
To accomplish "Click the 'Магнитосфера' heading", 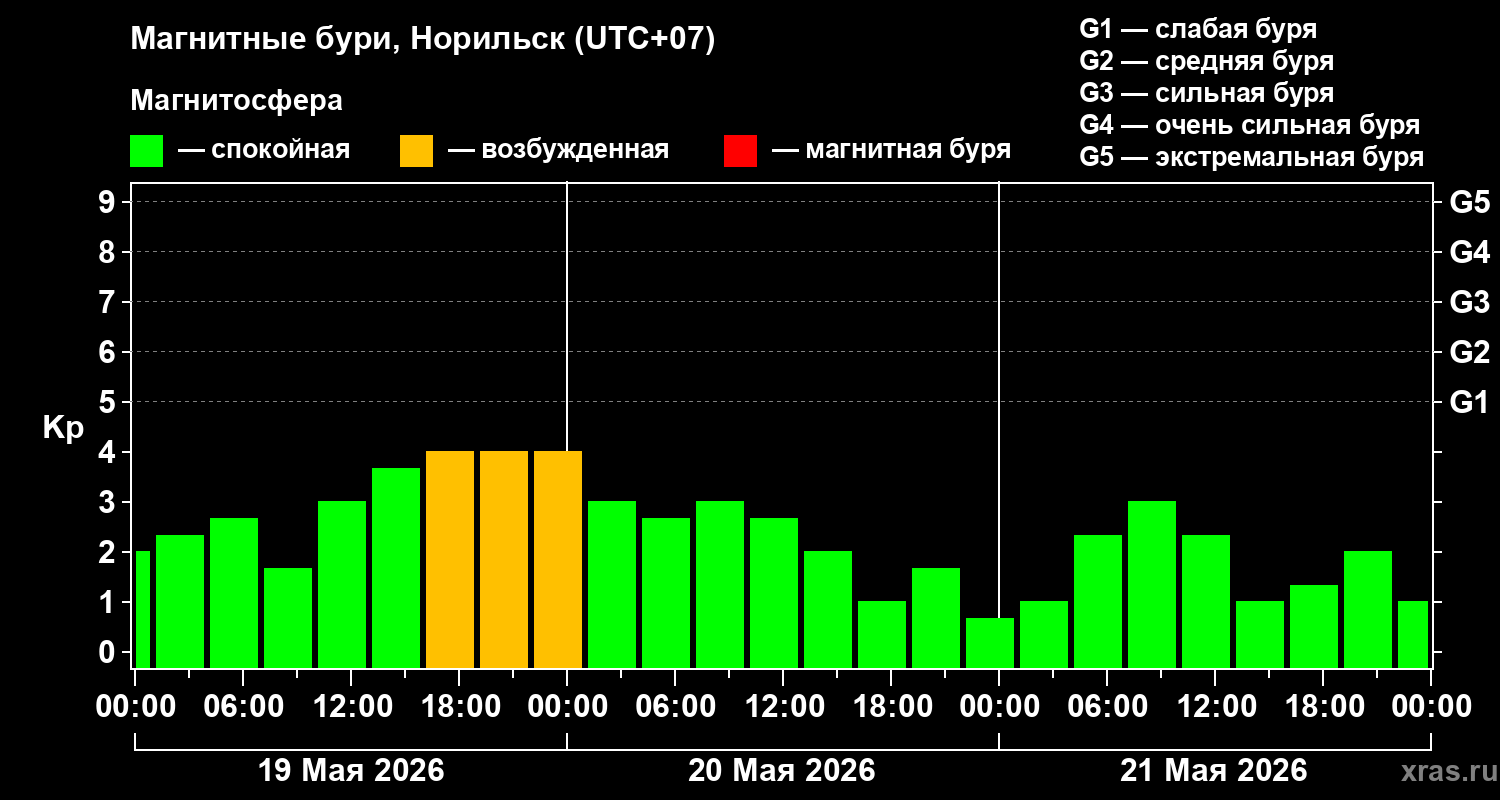I will (x=236, y=101).
